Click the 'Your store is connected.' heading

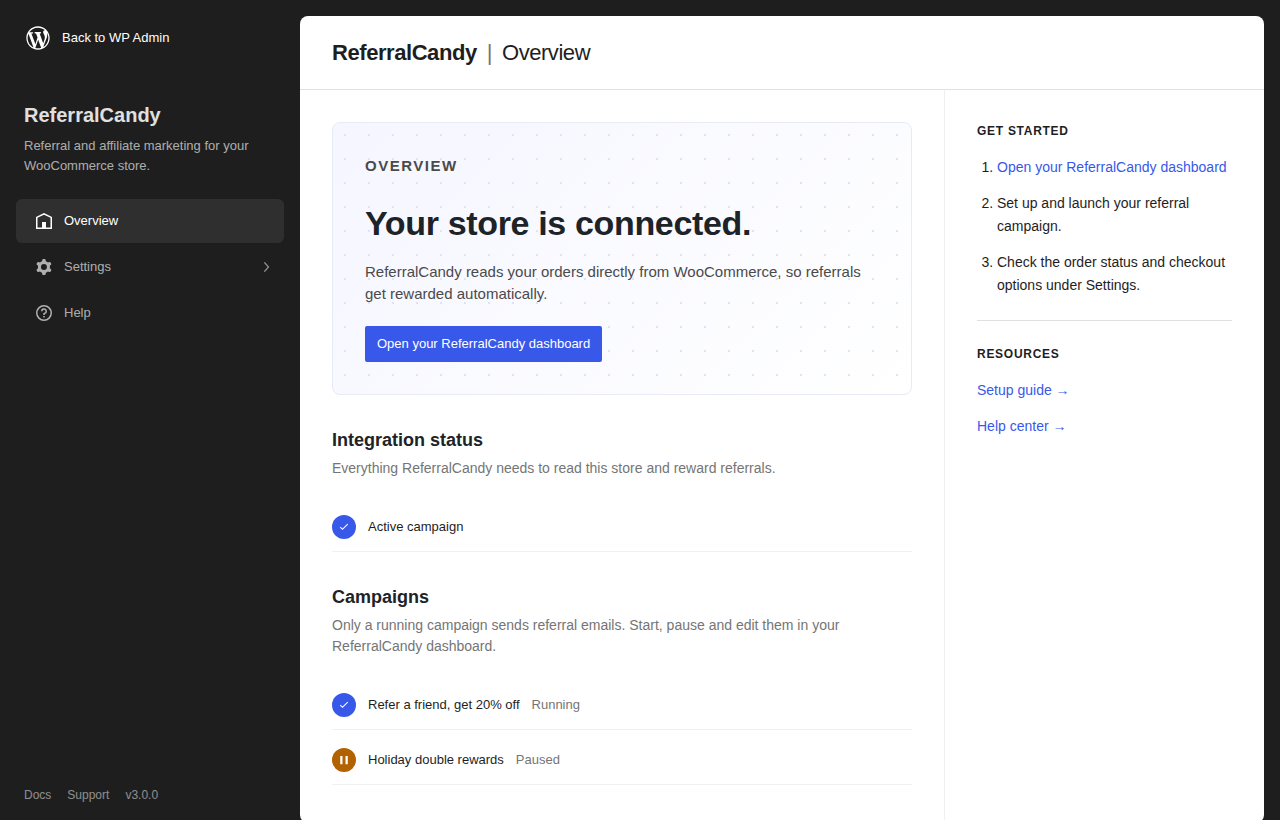point(558,223)
